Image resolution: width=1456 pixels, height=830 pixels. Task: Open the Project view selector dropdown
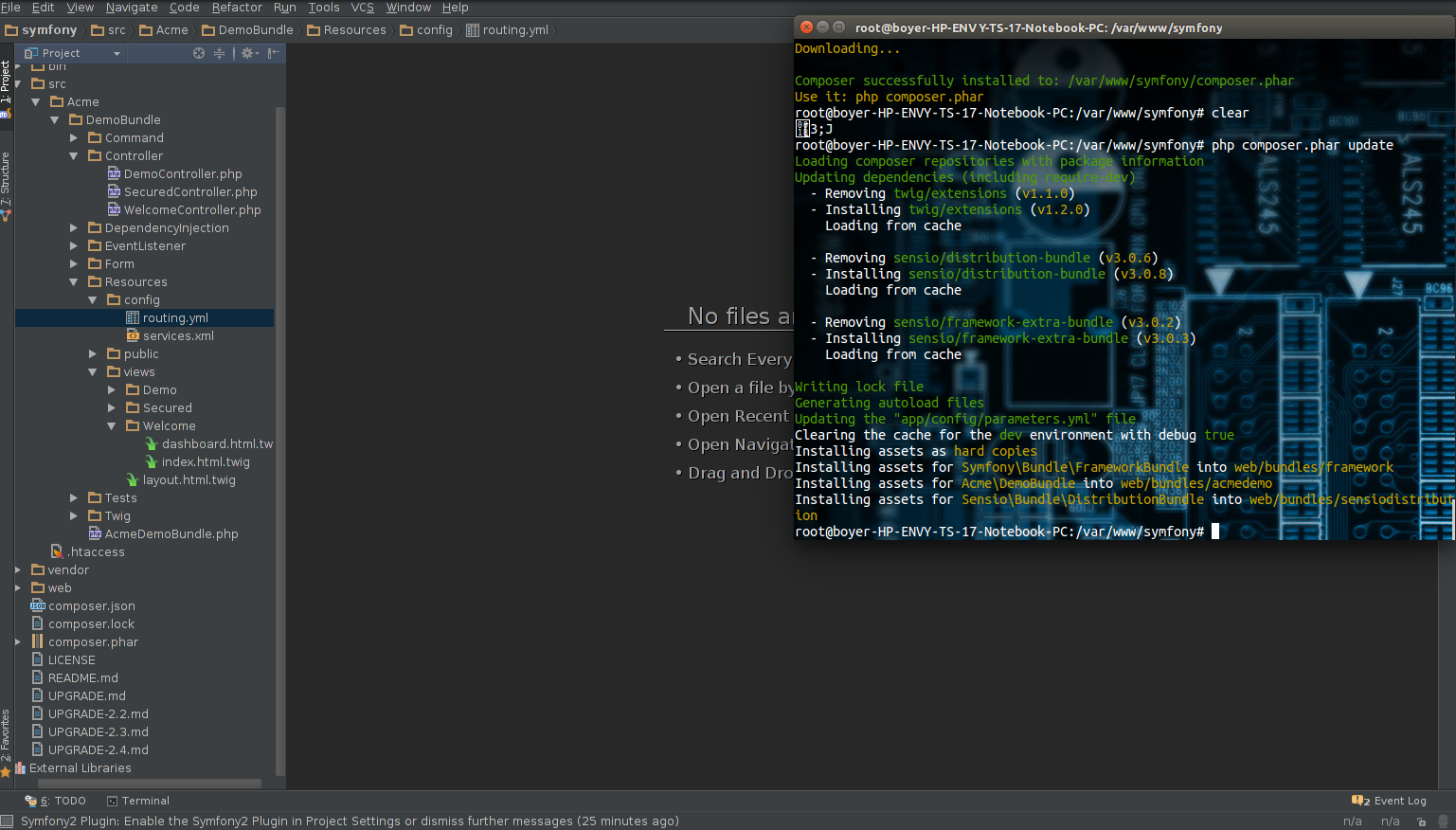click(73, 53)
